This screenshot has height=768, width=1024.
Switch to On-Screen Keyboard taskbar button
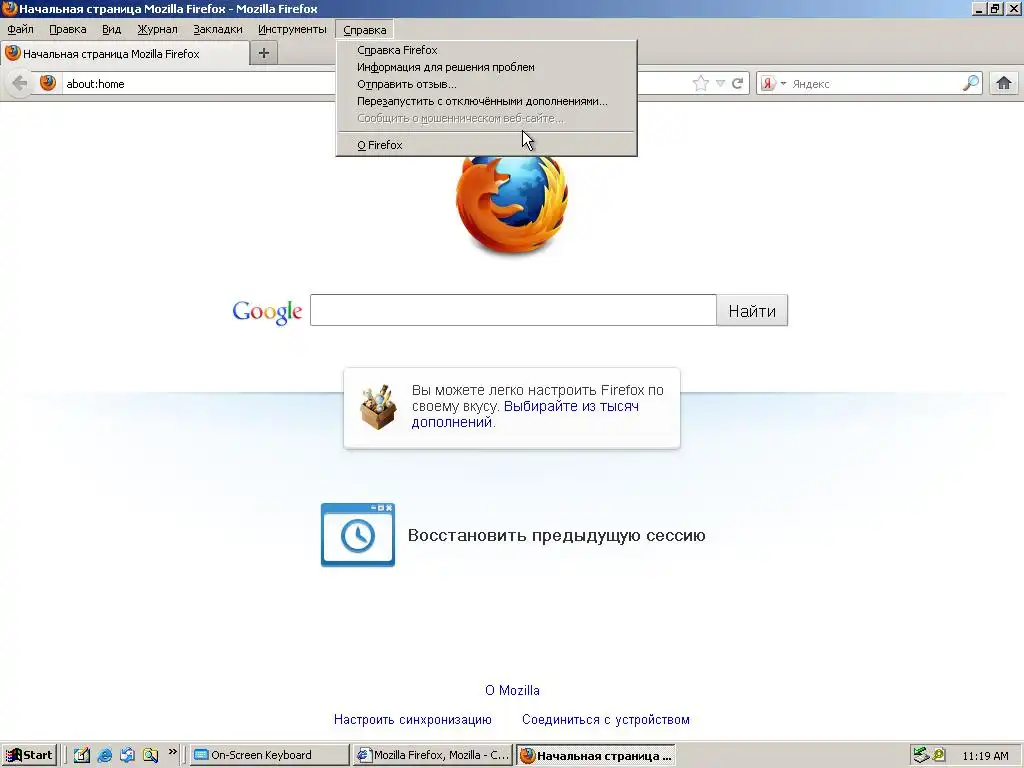270,755
